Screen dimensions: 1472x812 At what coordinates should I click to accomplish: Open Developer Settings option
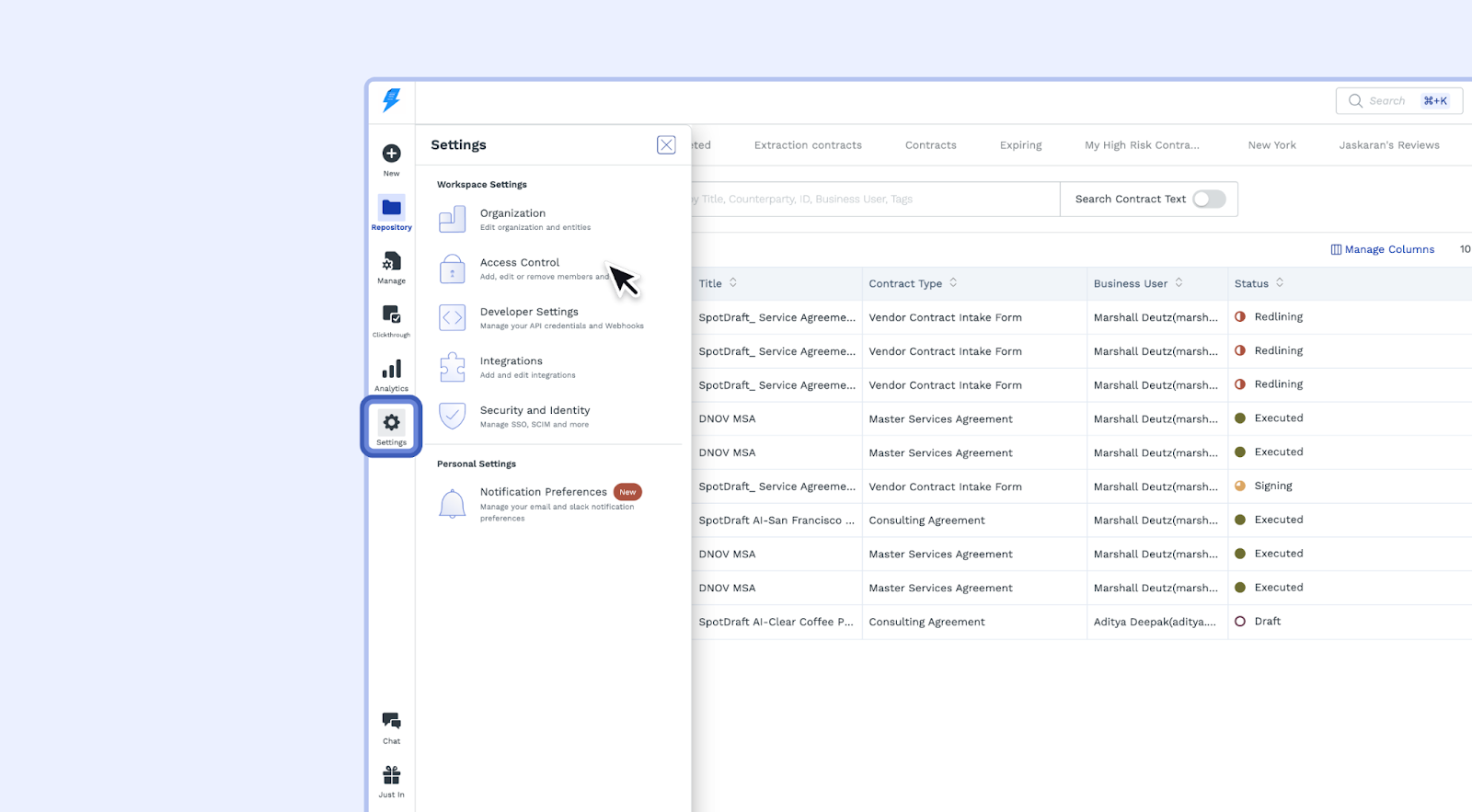529,313
